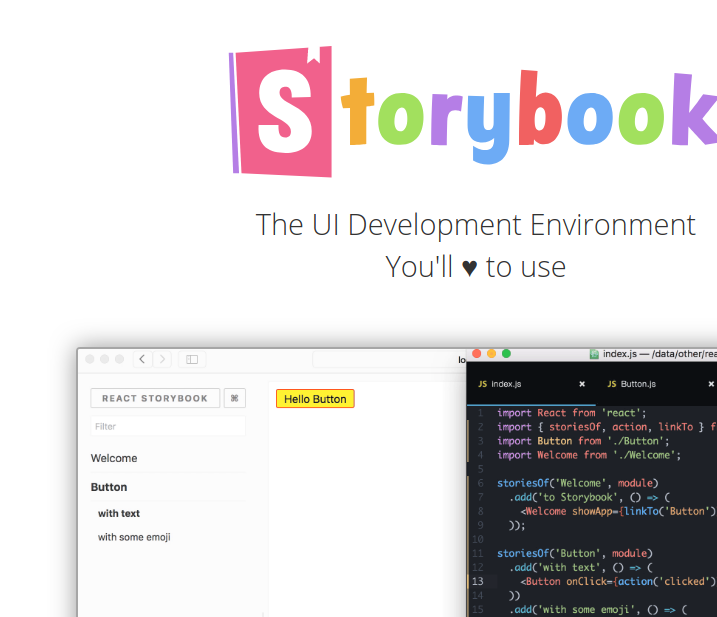Click 'You'll ♥ to use' tagline
This screenshot has width=717, height=617.
(x=476, y=267)
